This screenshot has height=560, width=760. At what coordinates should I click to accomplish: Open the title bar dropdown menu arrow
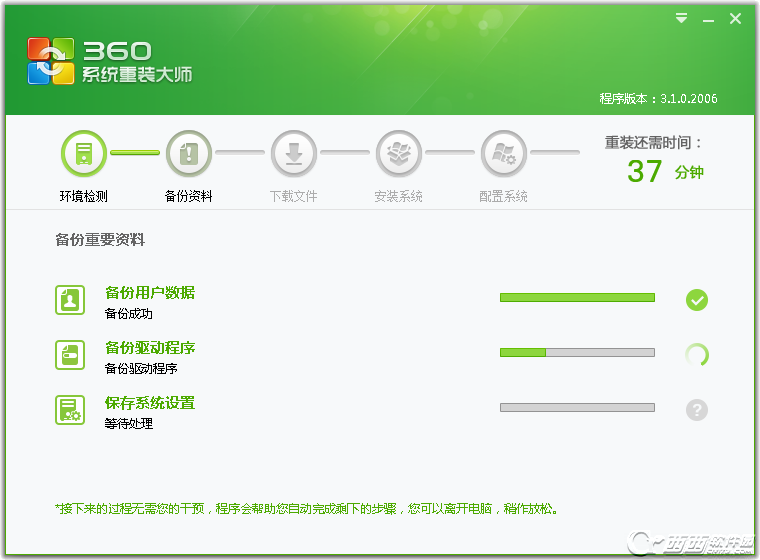coord(682,18)
